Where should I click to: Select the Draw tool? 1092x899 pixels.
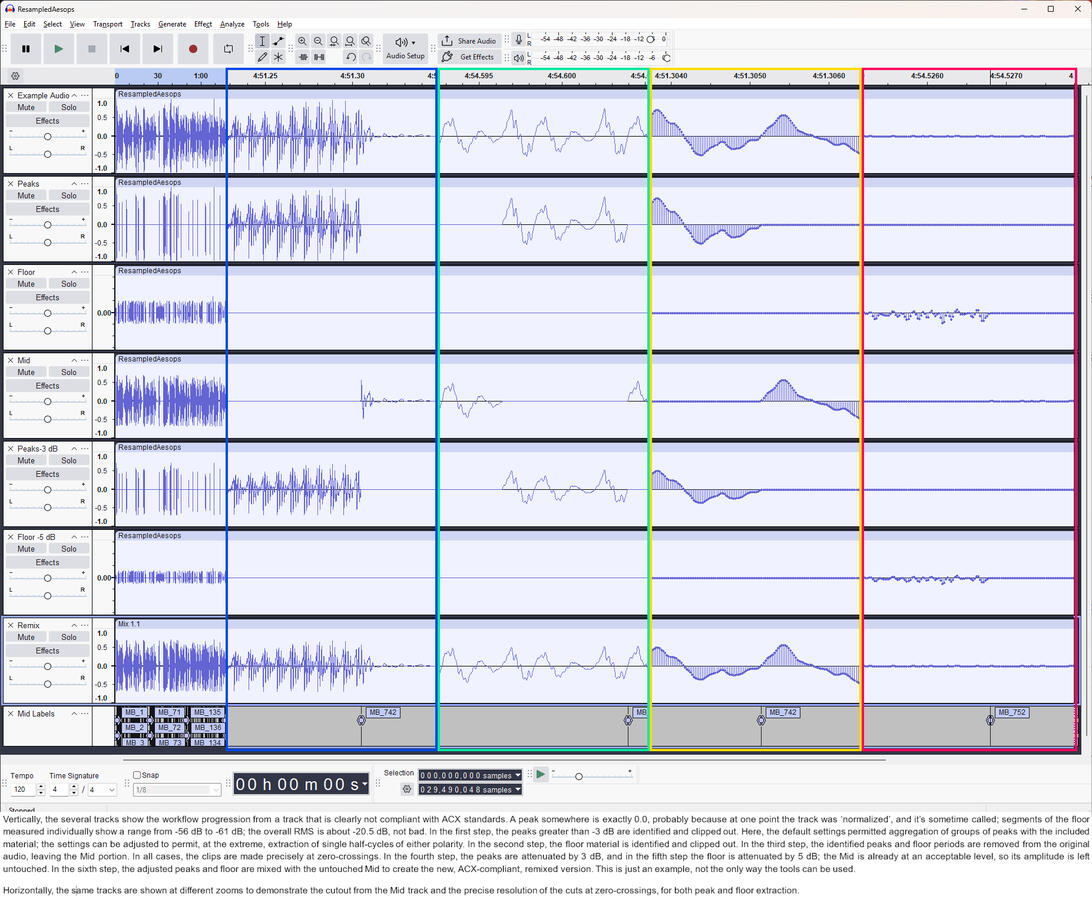pyautogui.click(x=263, y=57)
